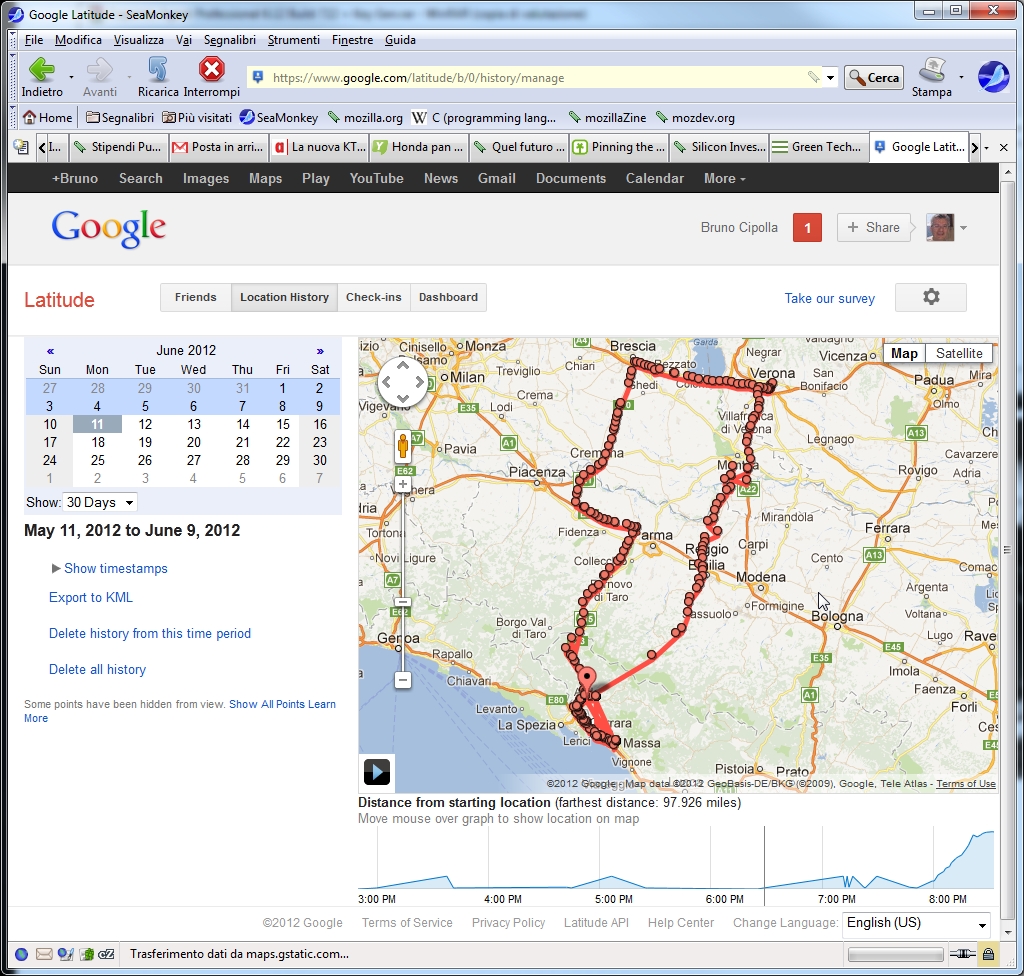The height and width of the screenshot is (976, 1024).
Task: Click the Terms of Service footer link
Action: click(x=407, y=922)
